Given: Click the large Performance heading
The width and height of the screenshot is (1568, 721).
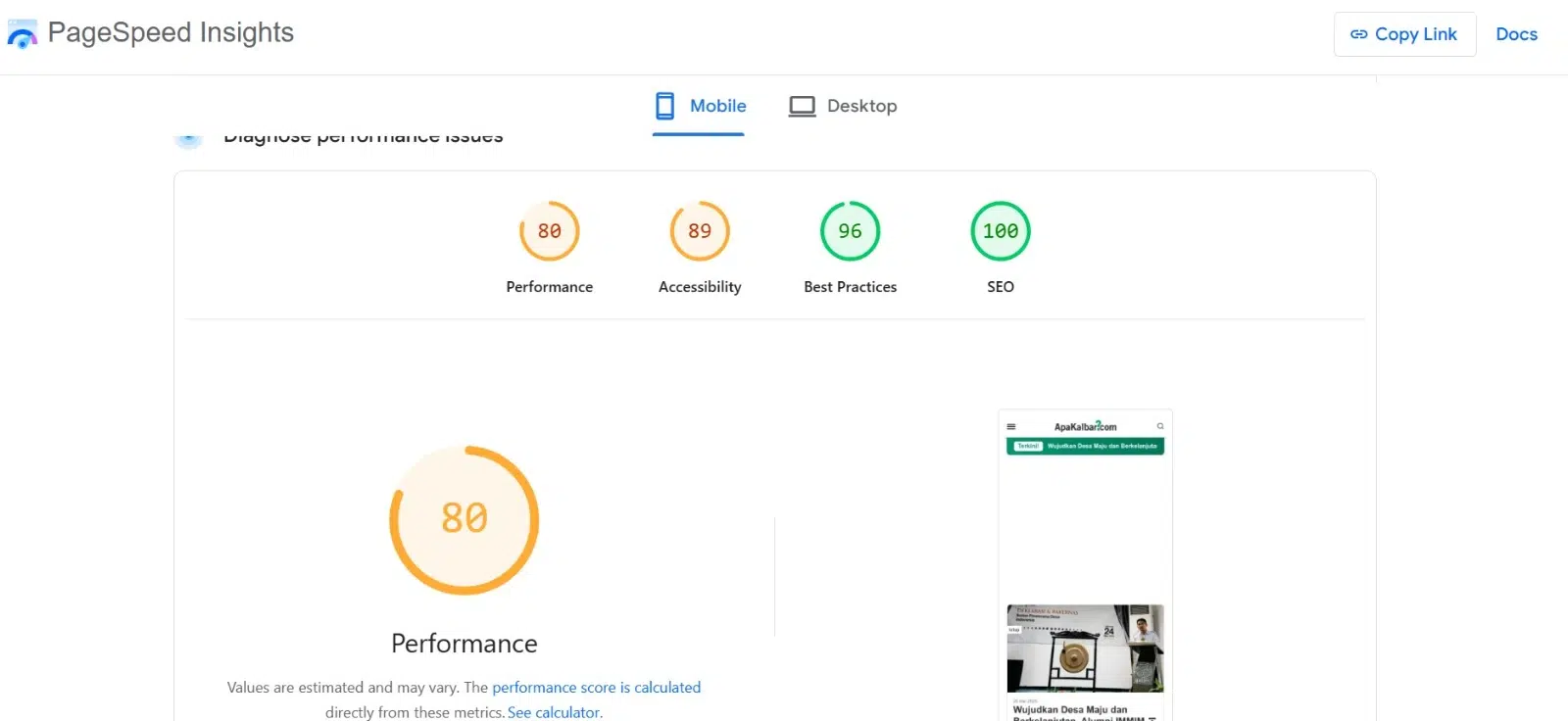Looking at the screenshot, I should point(465,644).
